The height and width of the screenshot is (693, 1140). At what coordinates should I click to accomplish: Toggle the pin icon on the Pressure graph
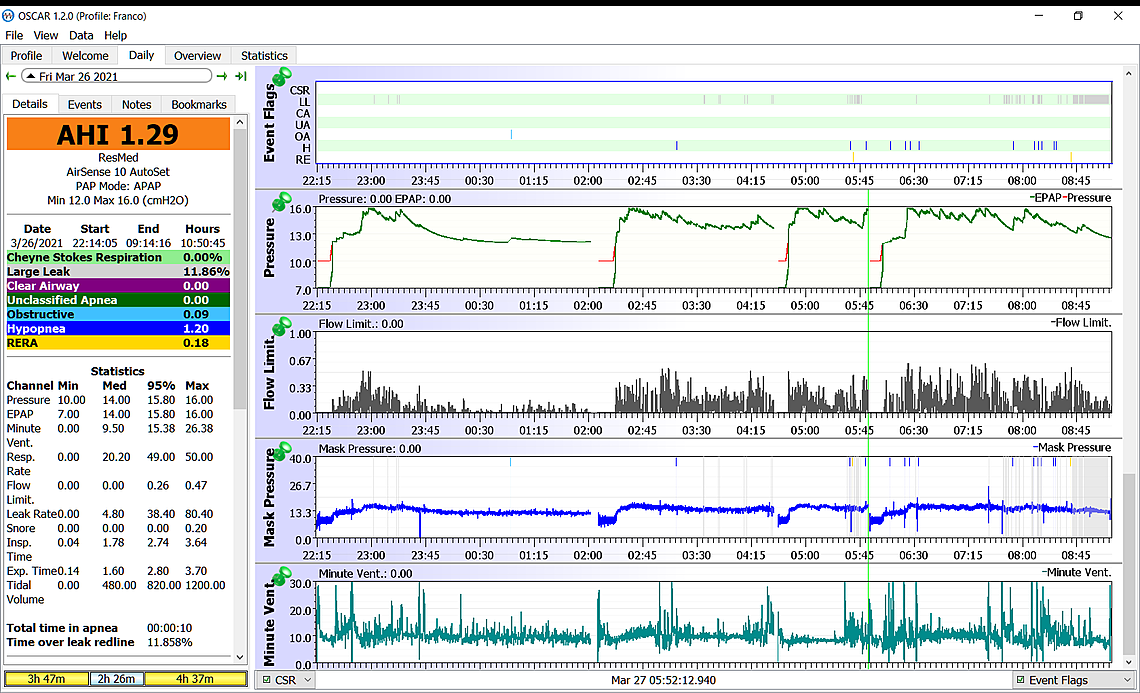(281, 201)
